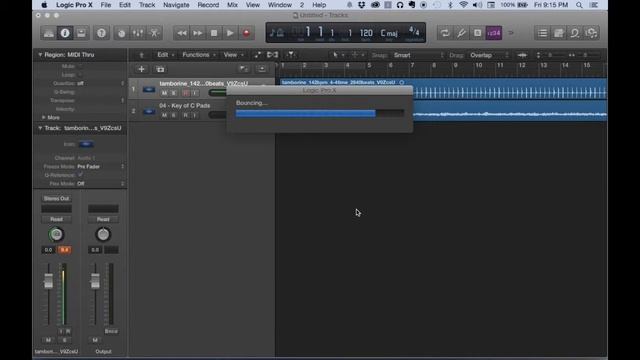Open the Mix menu
Image resolution: width=640 pixels, height=360 pixels.
tap(232, 5)
